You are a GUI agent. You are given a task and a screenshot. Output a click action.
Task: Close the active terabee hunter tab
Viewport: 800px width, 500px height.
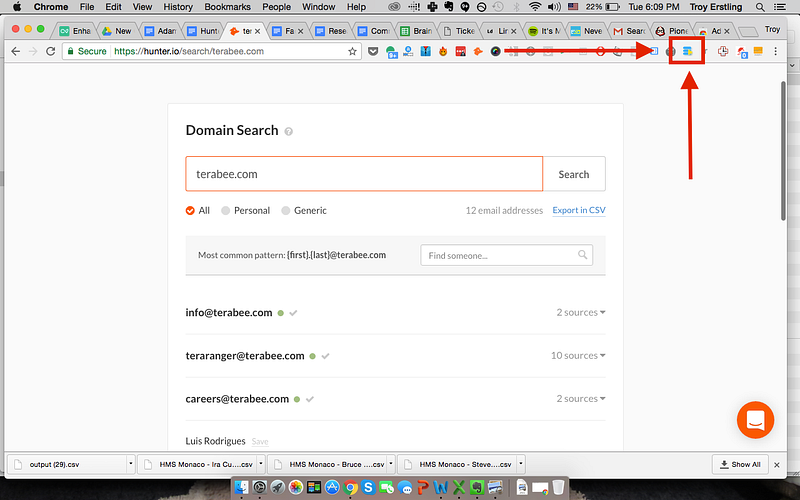click(x=258, y=31)
